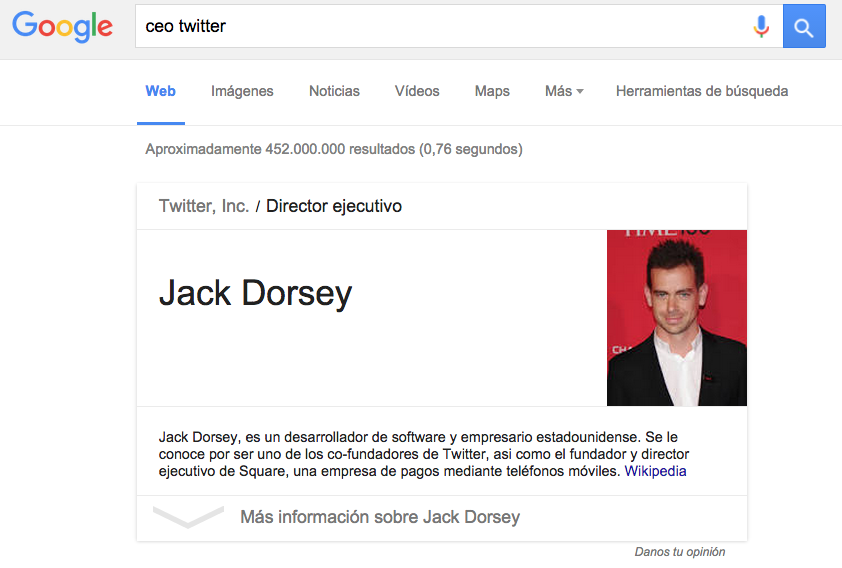Screen dimensions: 842x568
Task: Click the results count text 'Aproximadamente 452.000.000 resultados'
Action: pyautogui.click(x=280, y=149)
